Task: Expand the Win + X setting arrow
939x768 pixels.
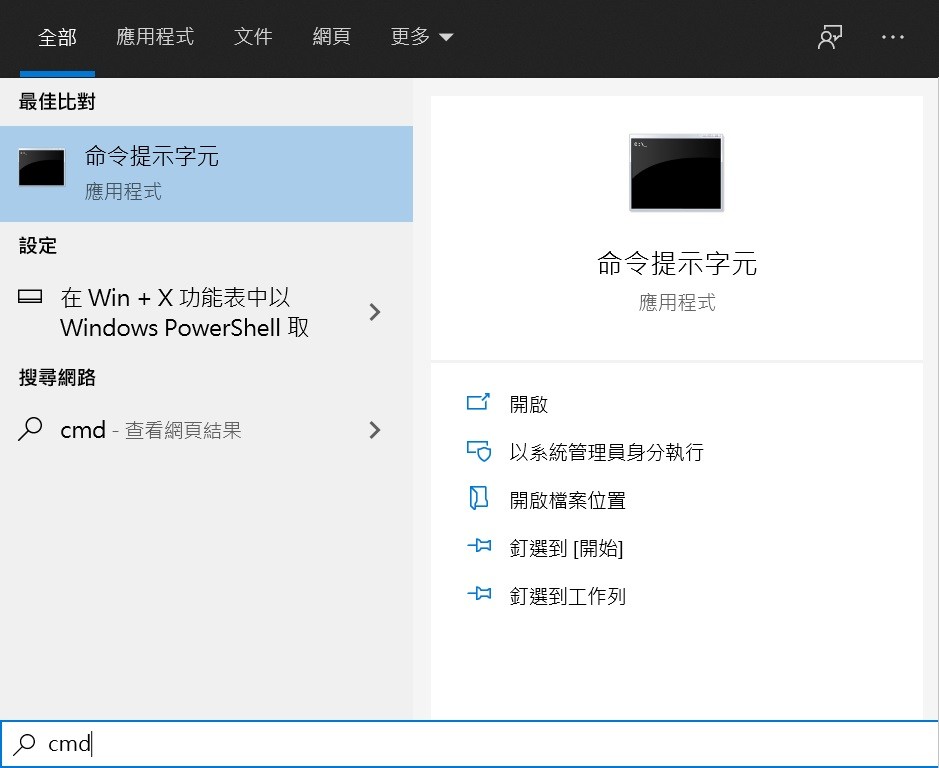Action: tap(375, 312)
